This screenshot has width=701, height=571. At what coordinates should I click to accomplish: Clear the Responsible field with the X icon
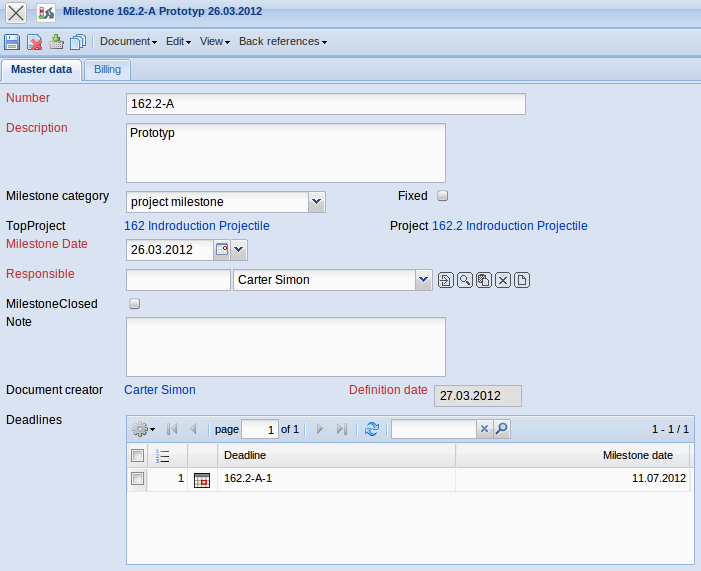[x=503, y=280]
